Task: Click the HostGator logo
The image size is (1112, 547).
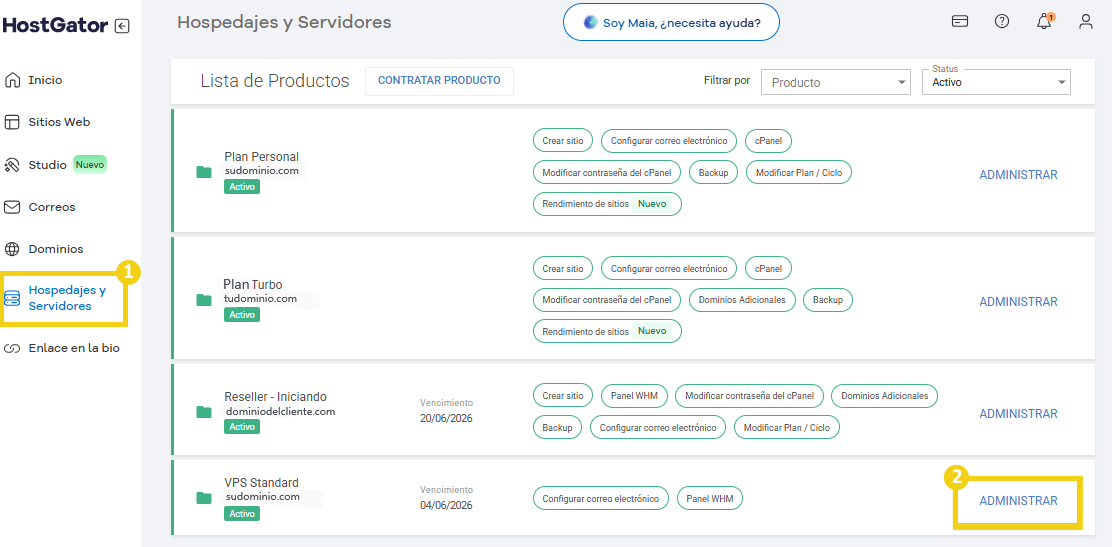Action: coord(55,26)
